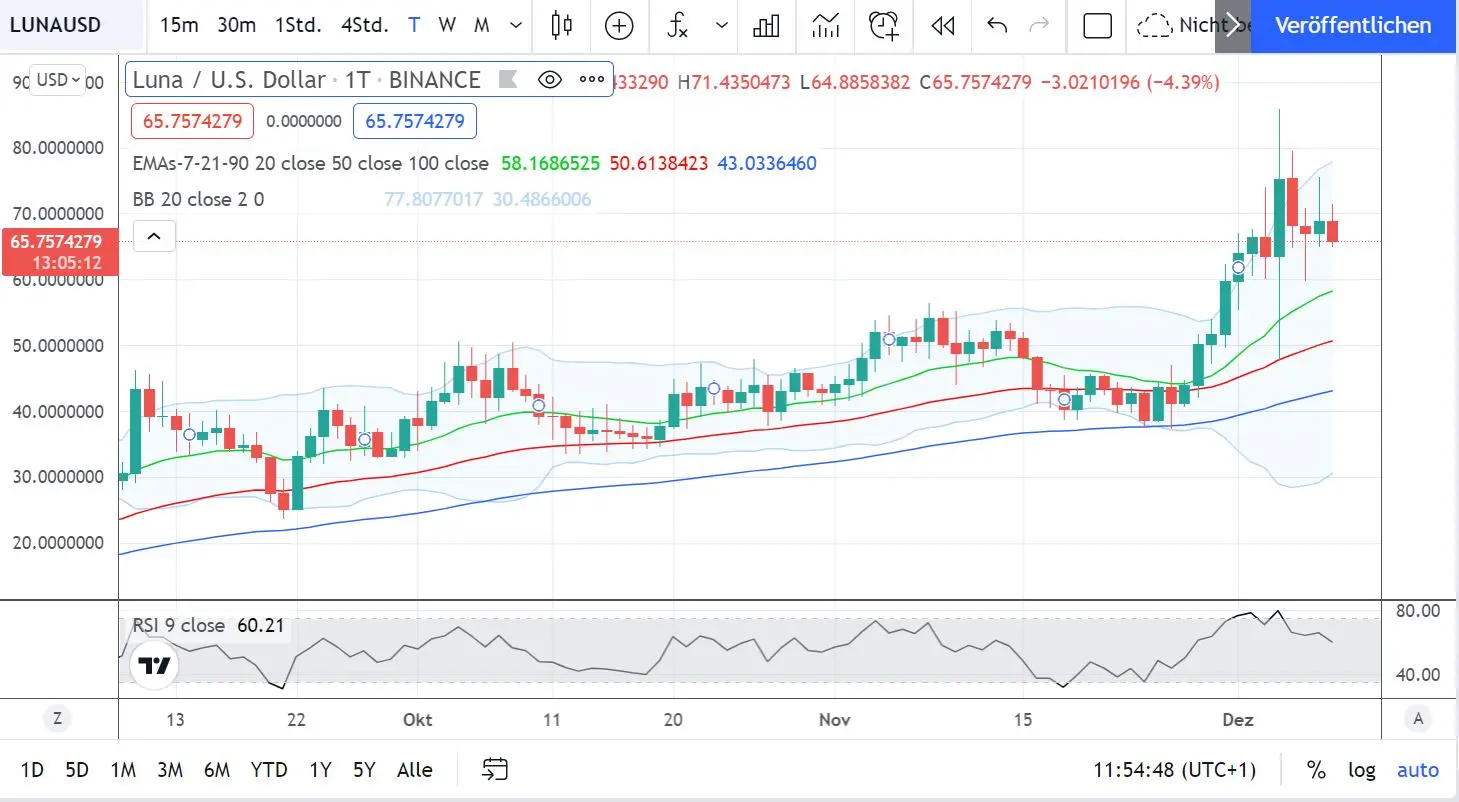
Task: Set the date range to 6M
Action: click(x=217, y=770)
